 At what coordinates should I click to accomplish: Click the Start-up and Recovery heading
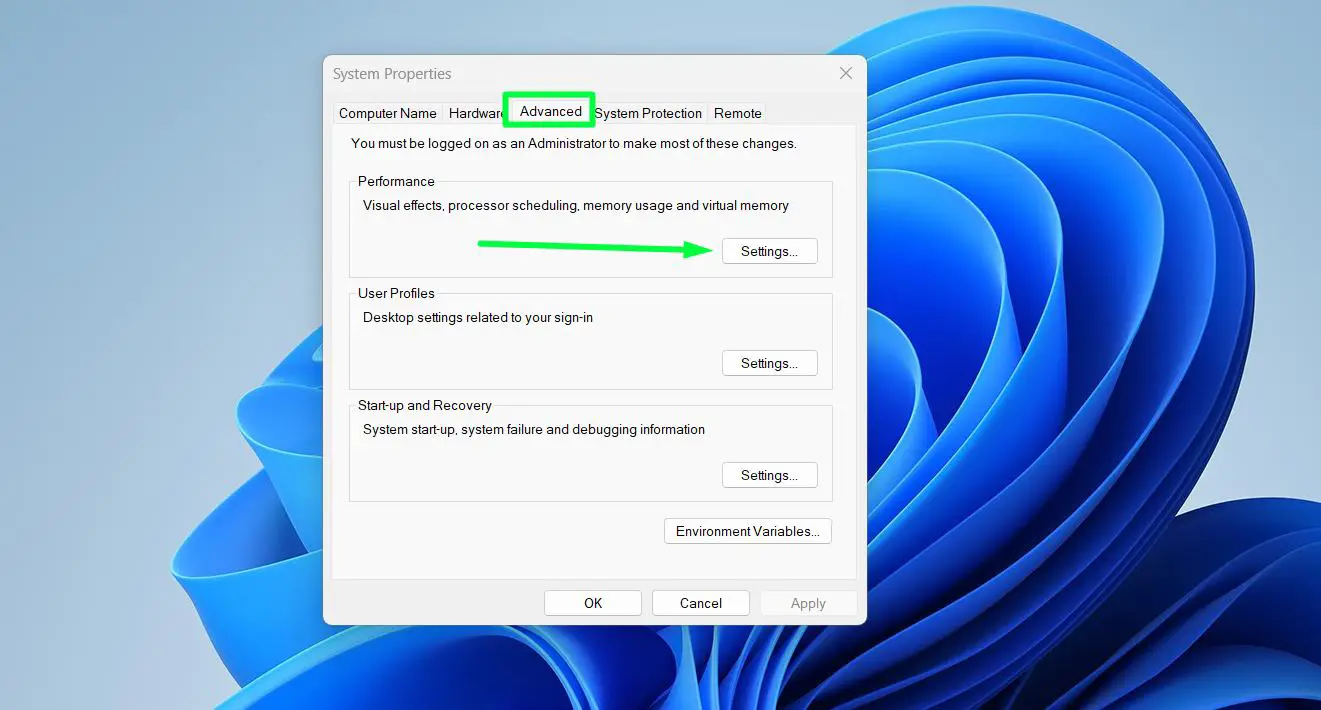(424, 405)
